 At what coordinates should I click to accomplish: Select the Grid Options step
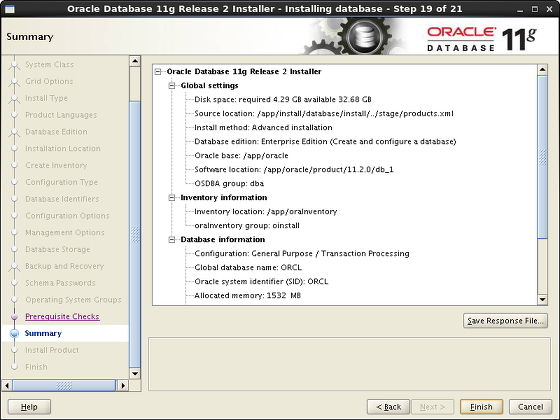pyautogui.click(x=49, y=81)
